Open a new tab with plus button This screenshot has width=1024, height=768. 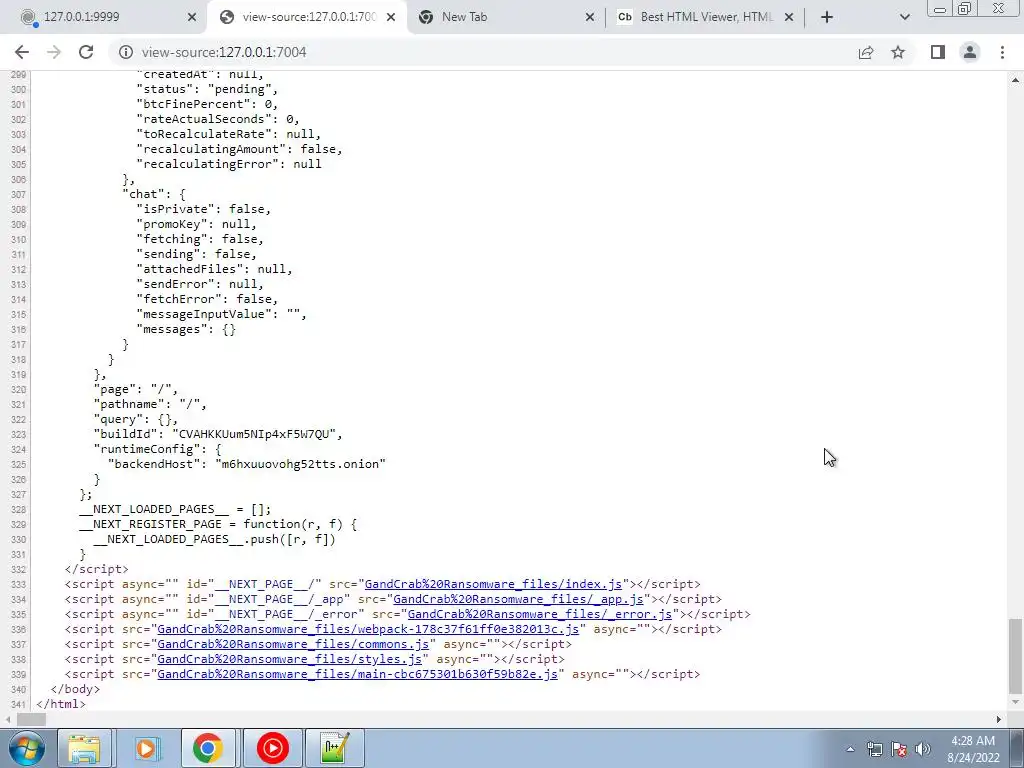pos(827,17)
